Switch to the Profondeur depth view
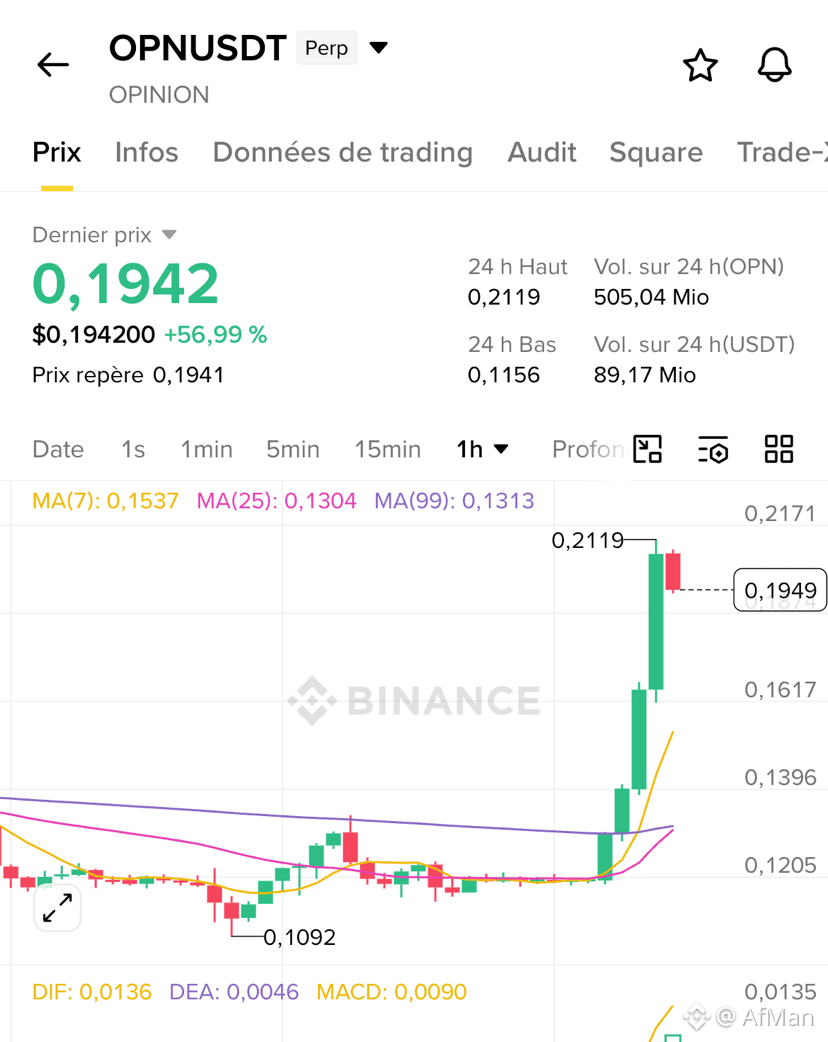 (589, 449)
